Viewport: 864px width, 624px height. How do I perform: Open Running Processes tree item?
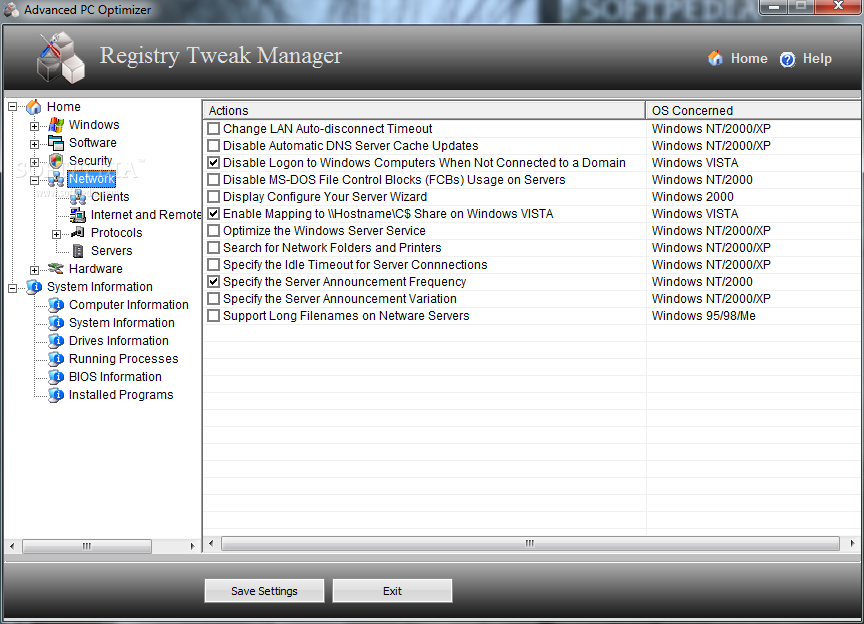(123, 359)
